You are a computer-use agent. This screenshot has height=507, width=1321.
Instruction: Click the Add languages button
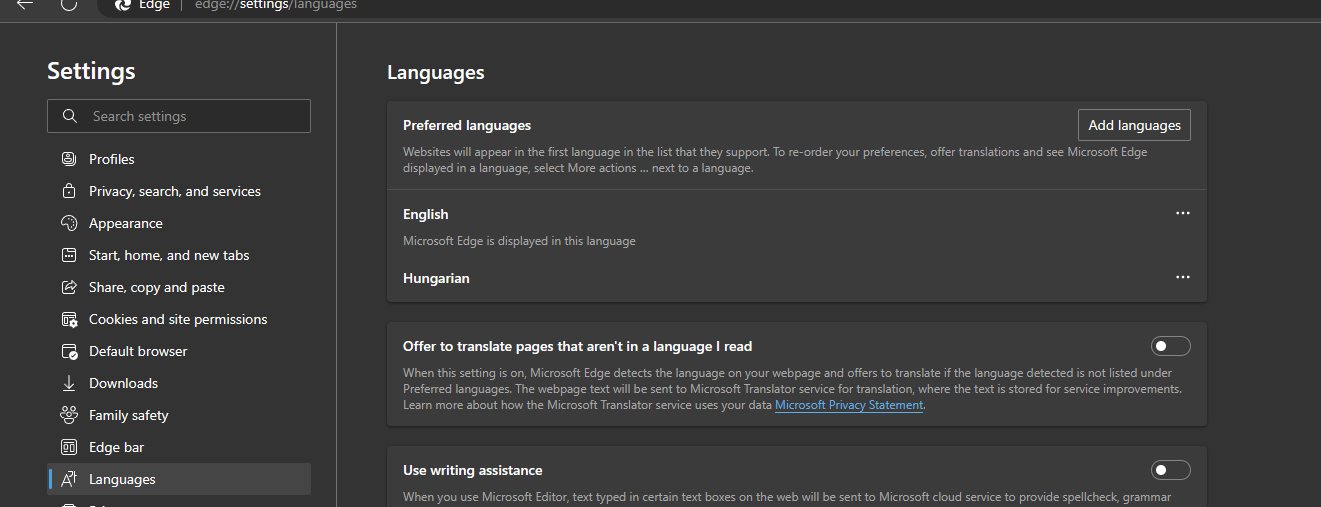1134,125
